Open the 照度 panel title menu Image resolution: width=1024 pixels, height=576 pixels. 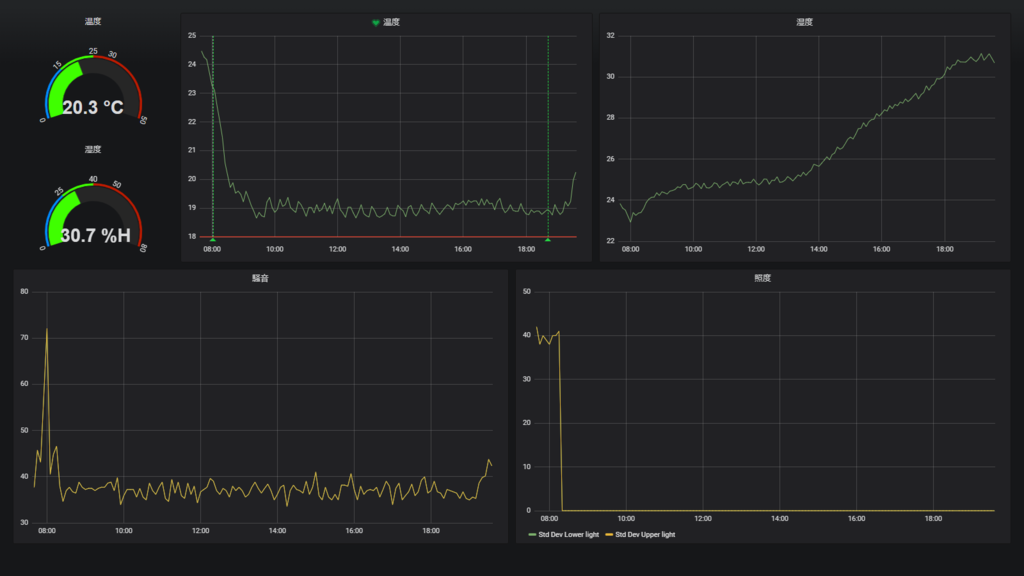click(763, 278)
